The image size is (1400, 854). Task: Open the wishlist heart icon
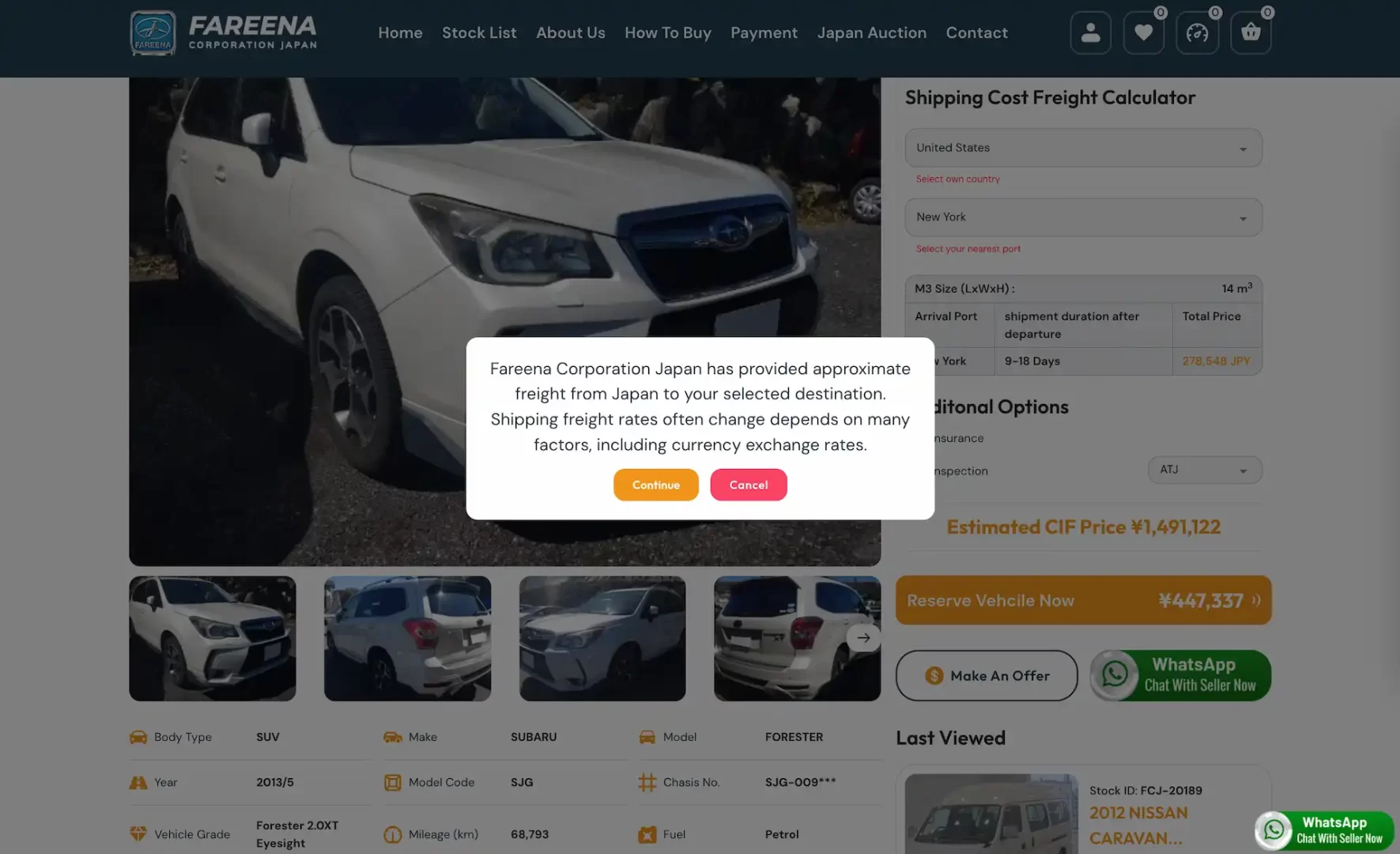(x=1143, y=33)
